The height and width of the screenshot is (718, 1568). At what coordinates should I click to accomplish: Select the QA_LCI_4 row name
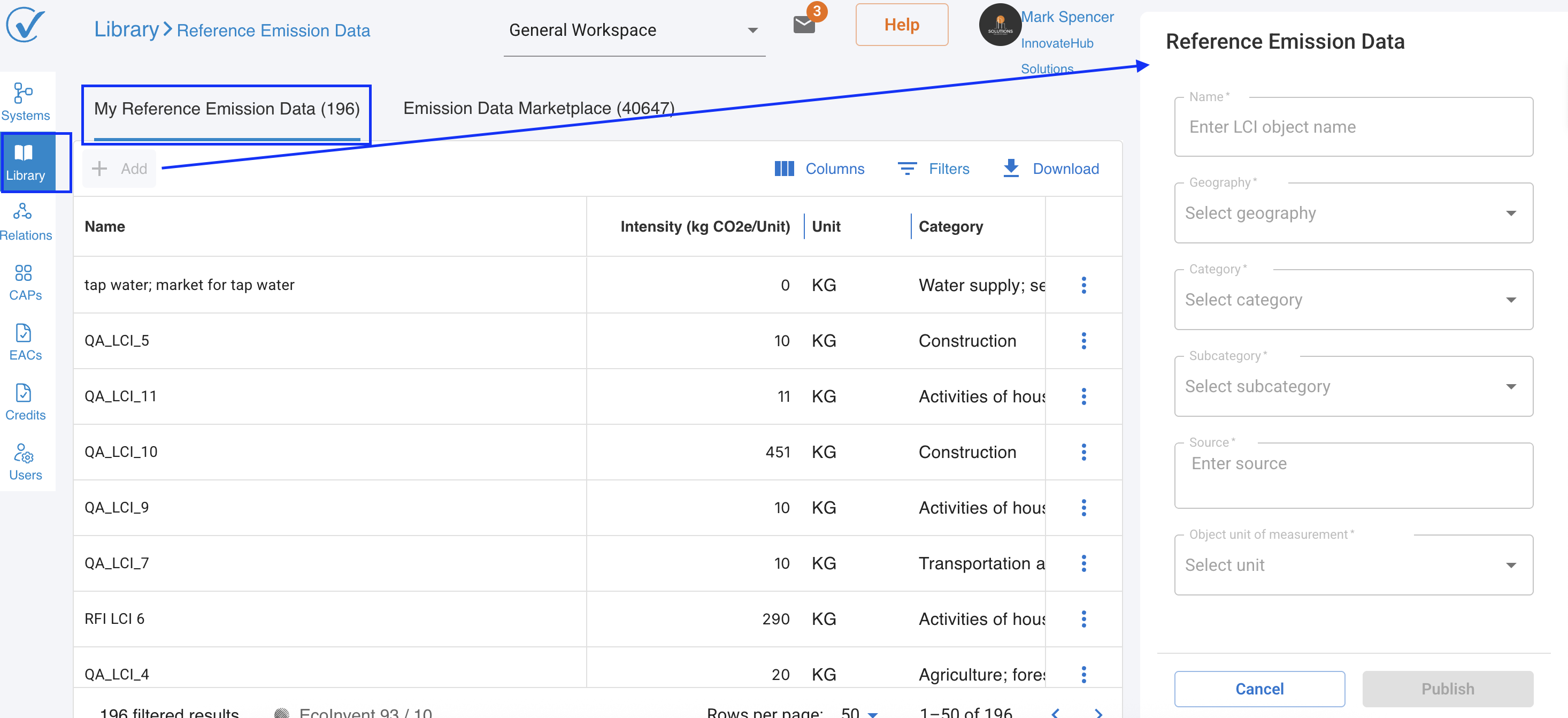pos(117,674)
